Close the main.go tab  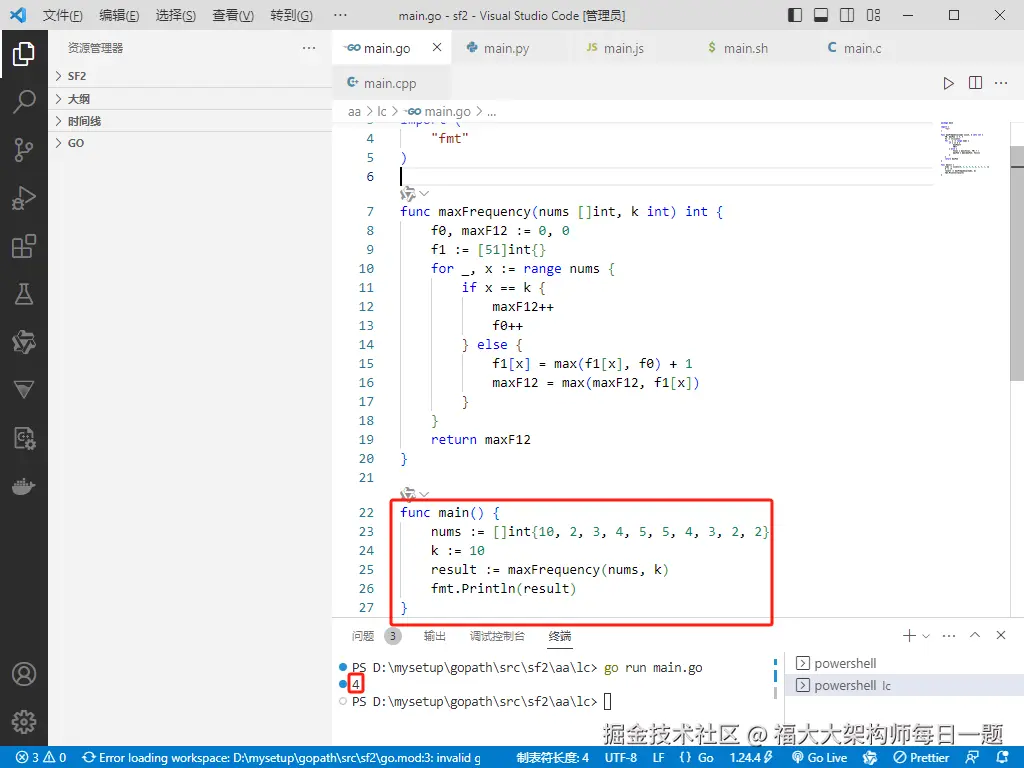click(x=437, y=47)
